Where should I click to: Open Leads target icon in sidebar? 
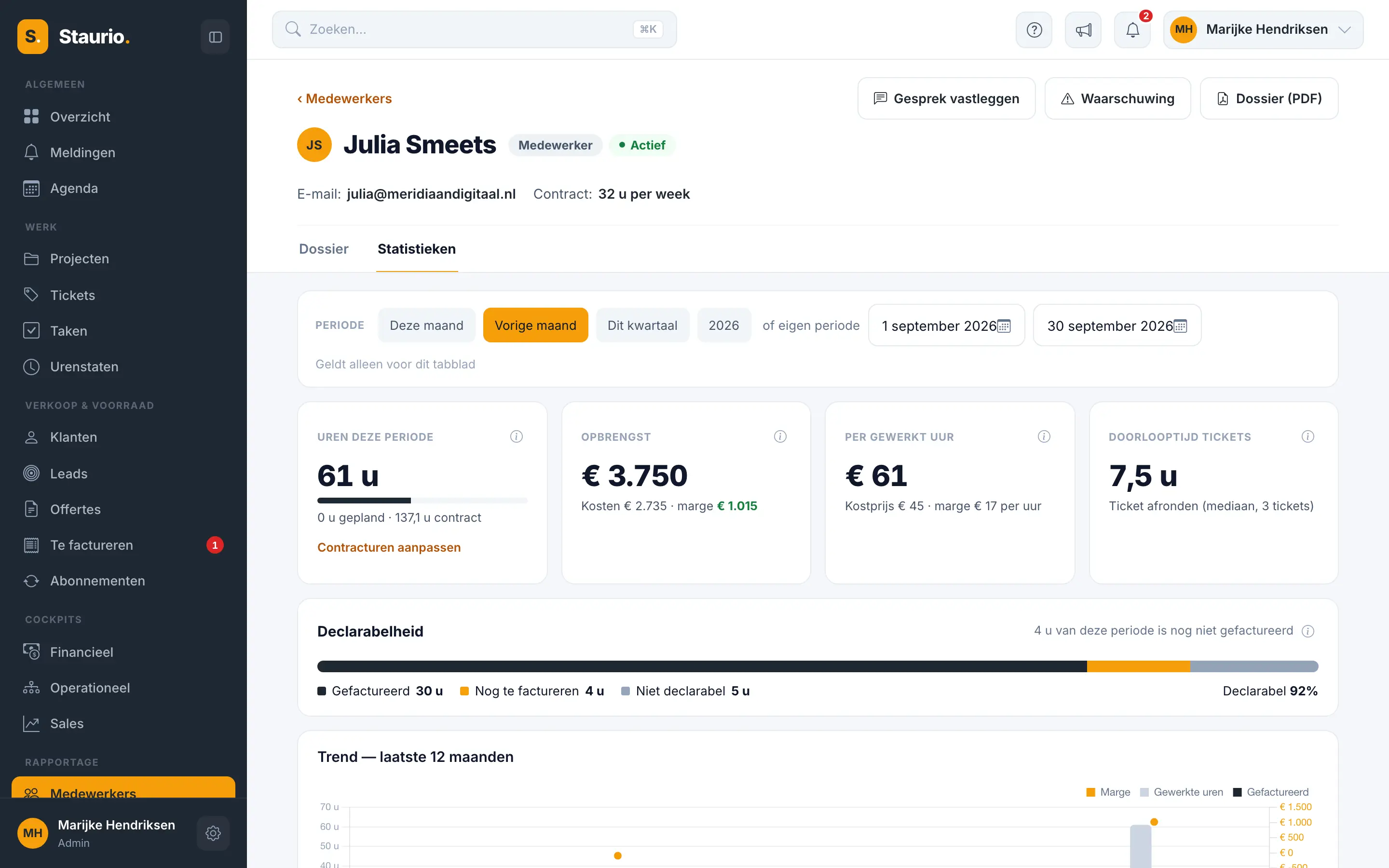pos(31,474)
